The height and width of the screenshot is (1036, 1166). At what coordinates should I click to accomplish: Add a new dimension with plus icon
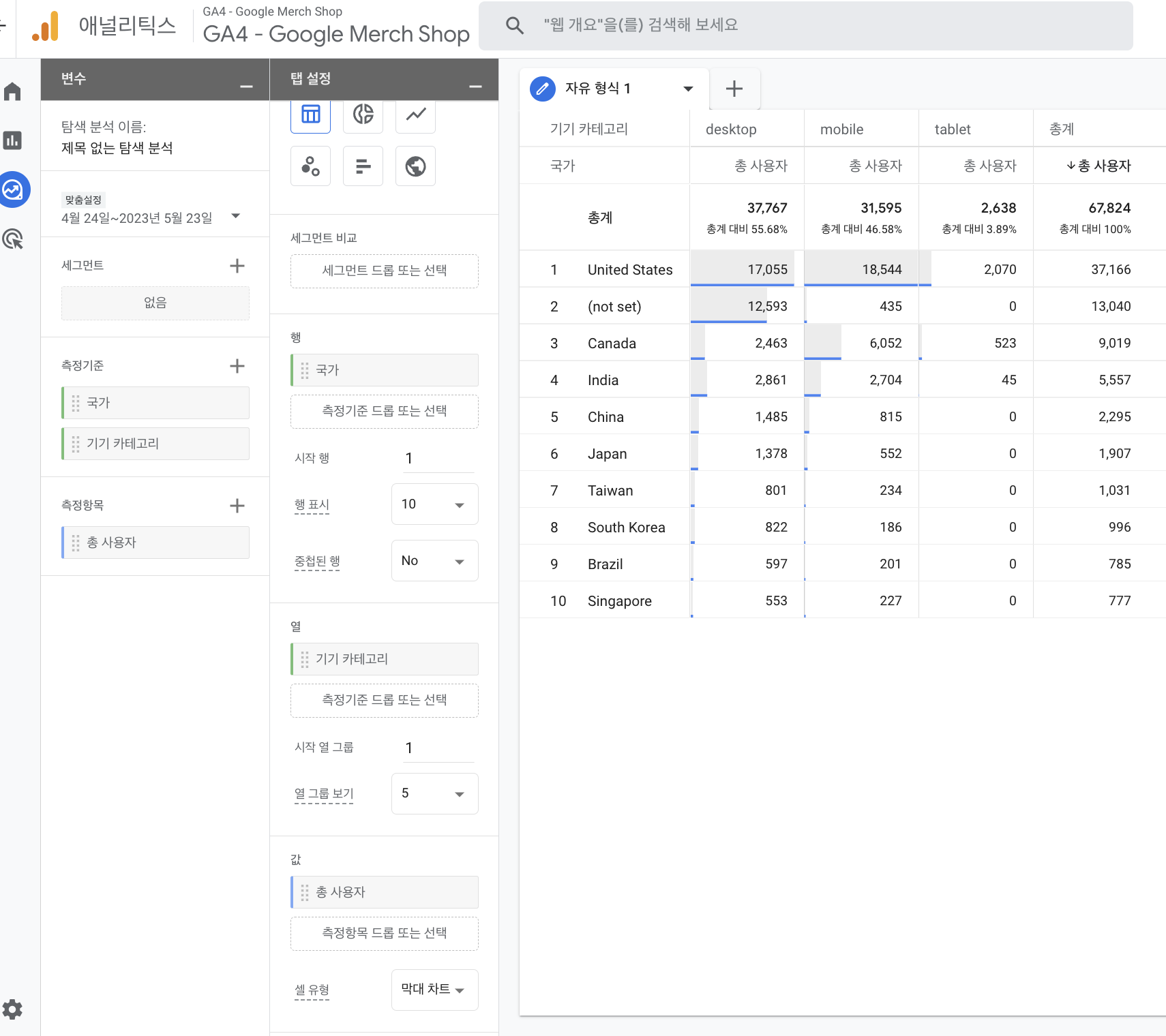coord(237,366)
